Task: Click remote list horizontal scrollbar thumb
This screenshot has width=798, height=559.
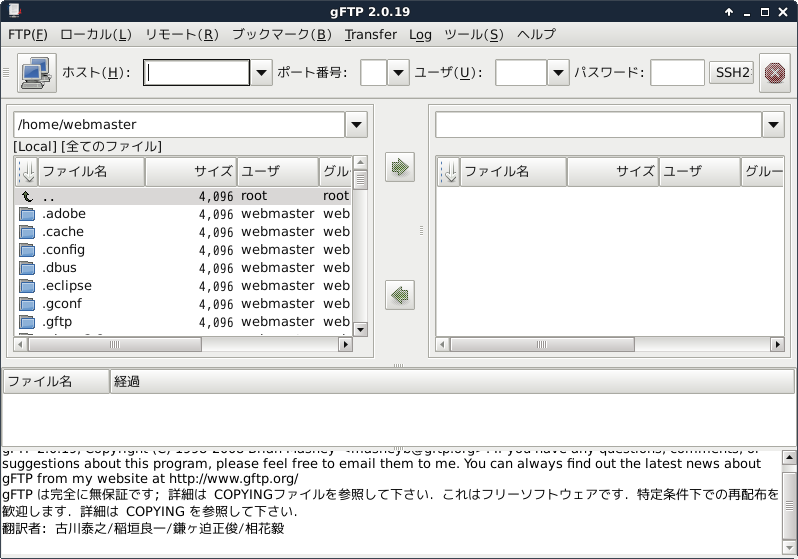Action: tap(542, 345)
